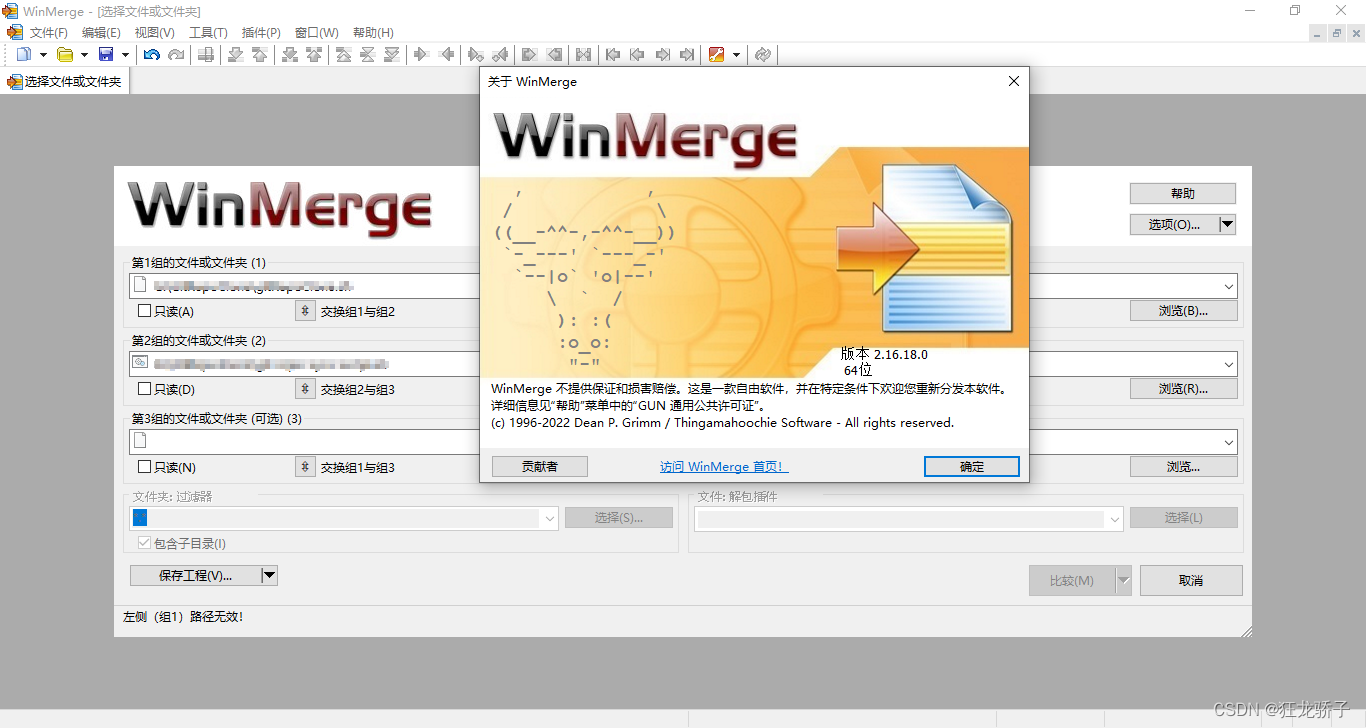Go to Previous Difference via toolbar icon
The height and width of the screenshot is (728, 1366).
(x=260, y=54)
